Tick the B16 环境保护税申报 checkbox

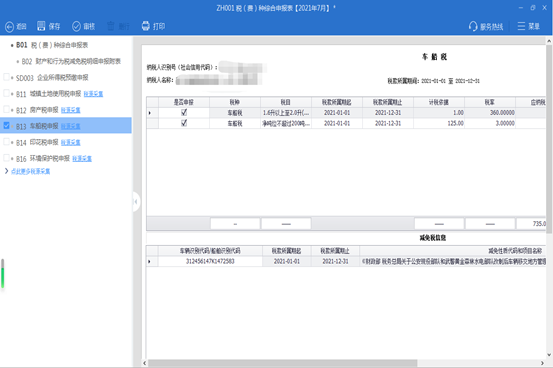click(6, 158)
